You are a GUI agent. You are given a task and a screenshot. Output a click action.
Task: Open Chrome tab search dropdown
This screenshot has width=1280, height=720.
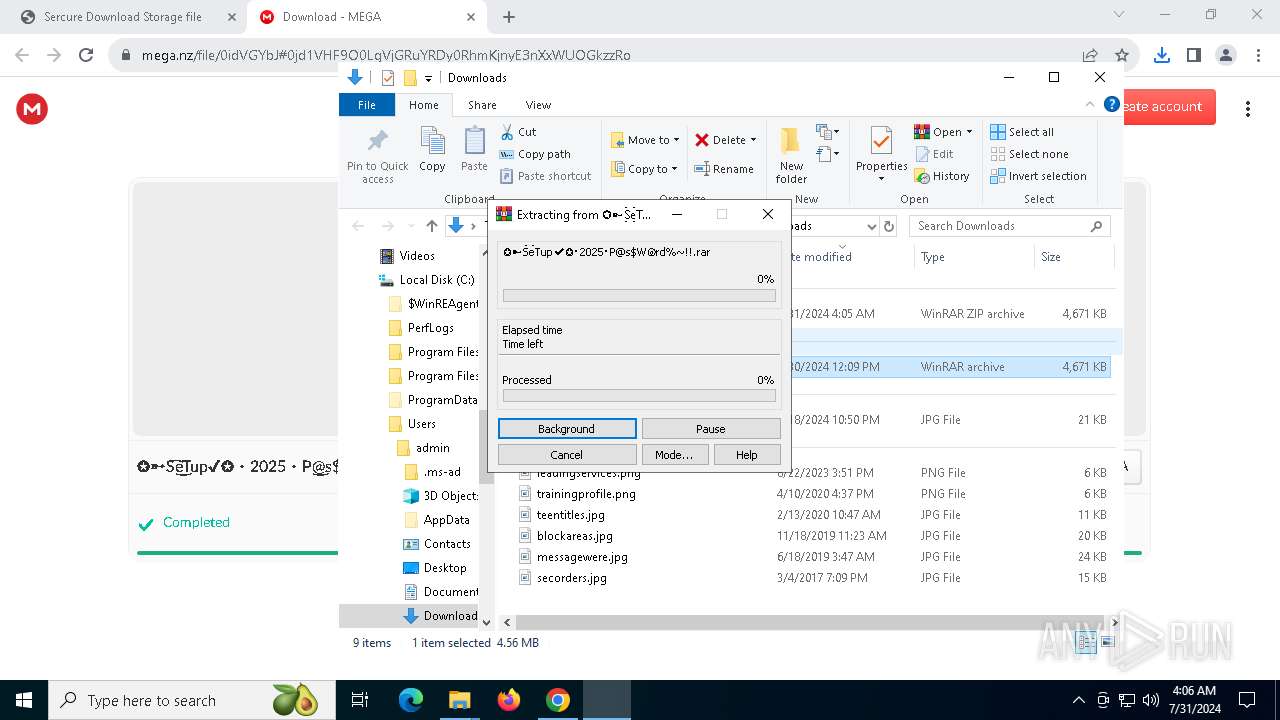pyautogui.click(x=1118, y=15)
